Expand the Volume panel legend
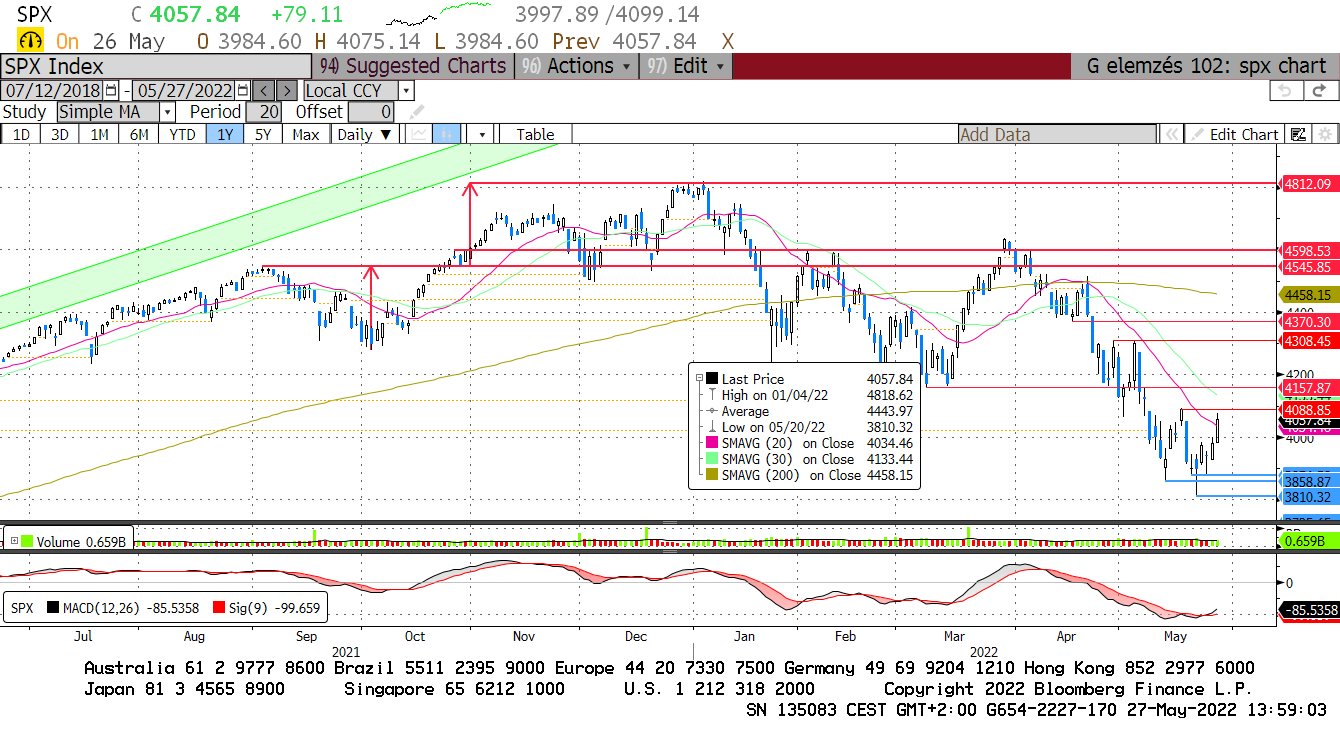The width and height of the screenshot is (1340, 736). pos(14,541)
